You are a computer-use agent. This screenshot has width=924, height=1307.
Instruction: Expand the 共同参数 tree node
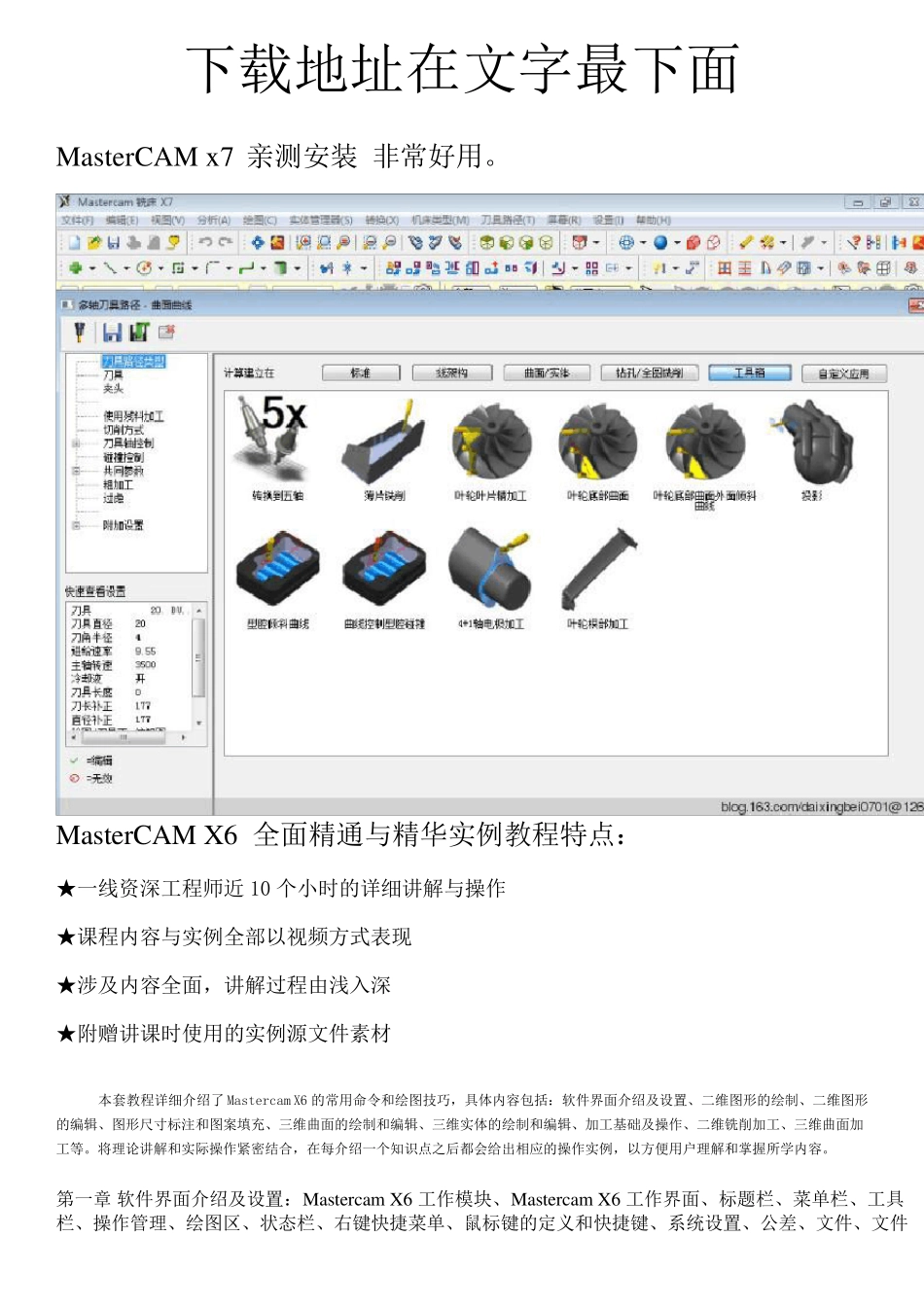pyautogui.click(x=75, y=471)
